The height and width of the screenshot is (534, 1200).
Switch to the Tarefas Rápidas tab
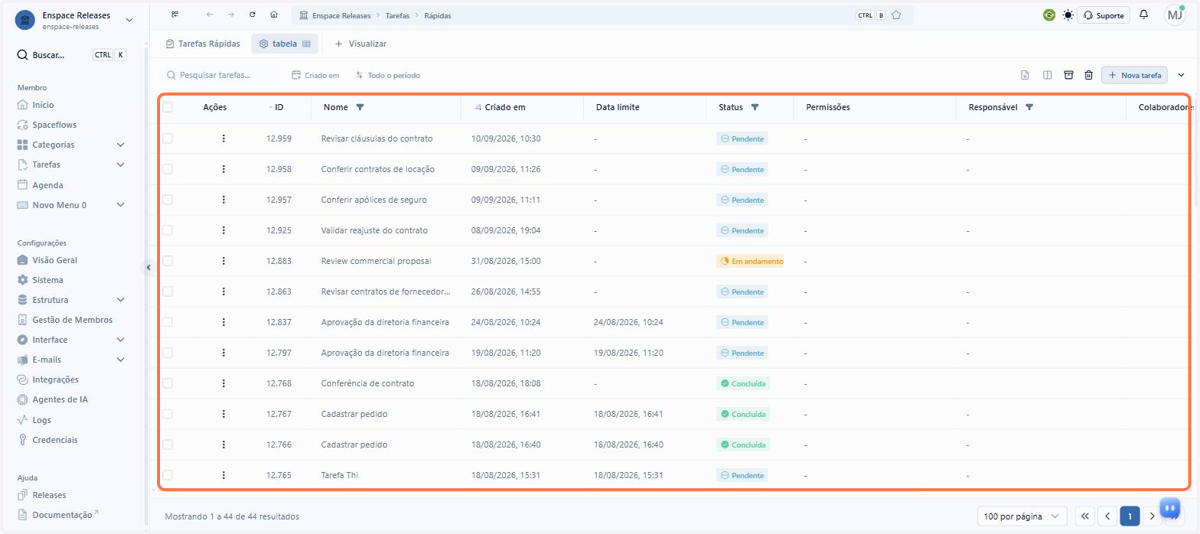pos(203,44)
